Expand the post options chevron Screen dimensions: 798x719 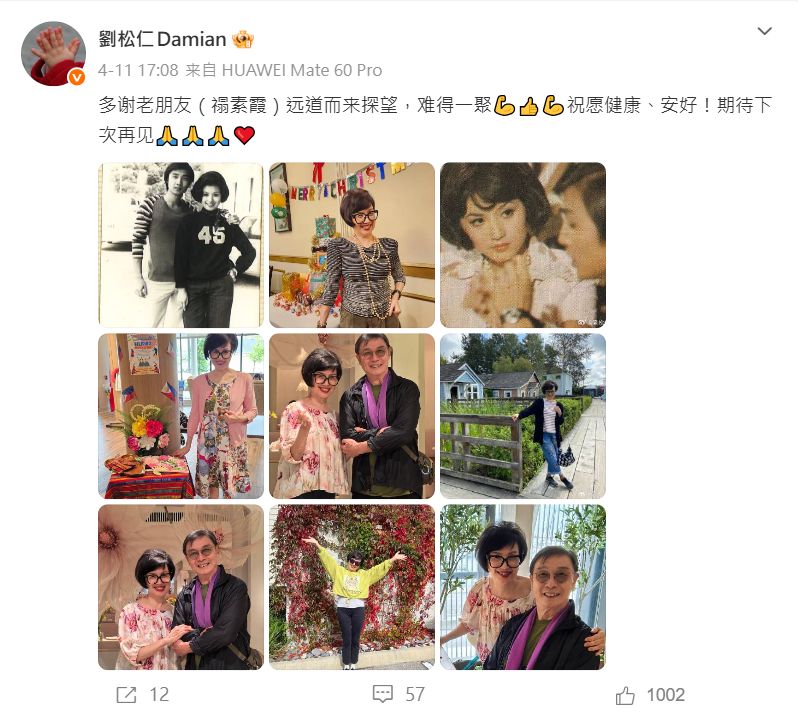point(764,32)
